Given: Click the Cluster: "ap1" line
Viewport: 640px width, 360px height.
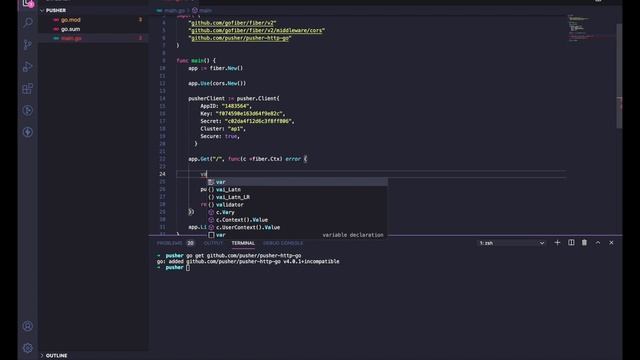Looking at the screenshot, I should click(x=223, y=129).
